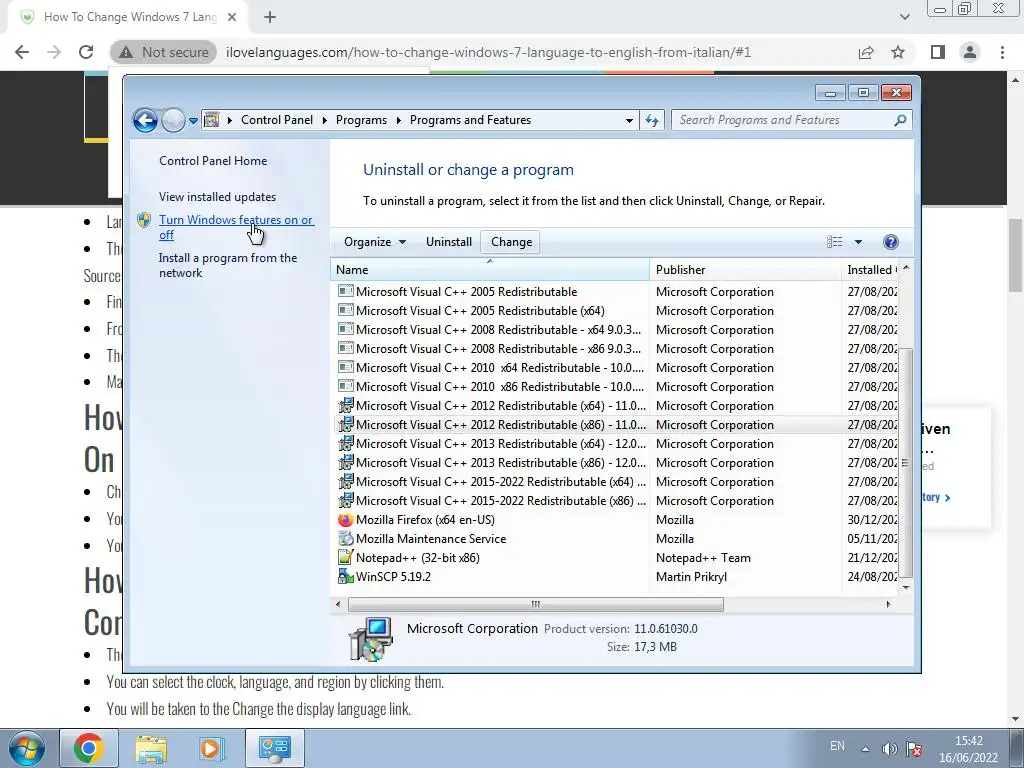This screenshot has width=1024, height=768.
Task: Open Control Panel Home link
Action: pyautogui.click(x=213, y=161)
